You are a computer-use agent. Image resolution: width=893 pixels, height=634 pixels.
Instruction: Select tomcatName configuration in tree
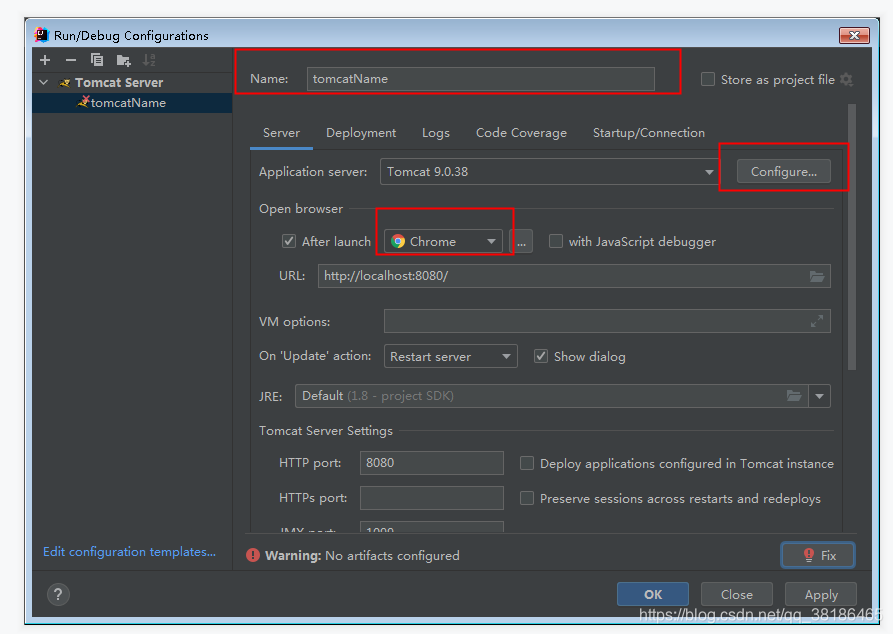pos(132,103)
